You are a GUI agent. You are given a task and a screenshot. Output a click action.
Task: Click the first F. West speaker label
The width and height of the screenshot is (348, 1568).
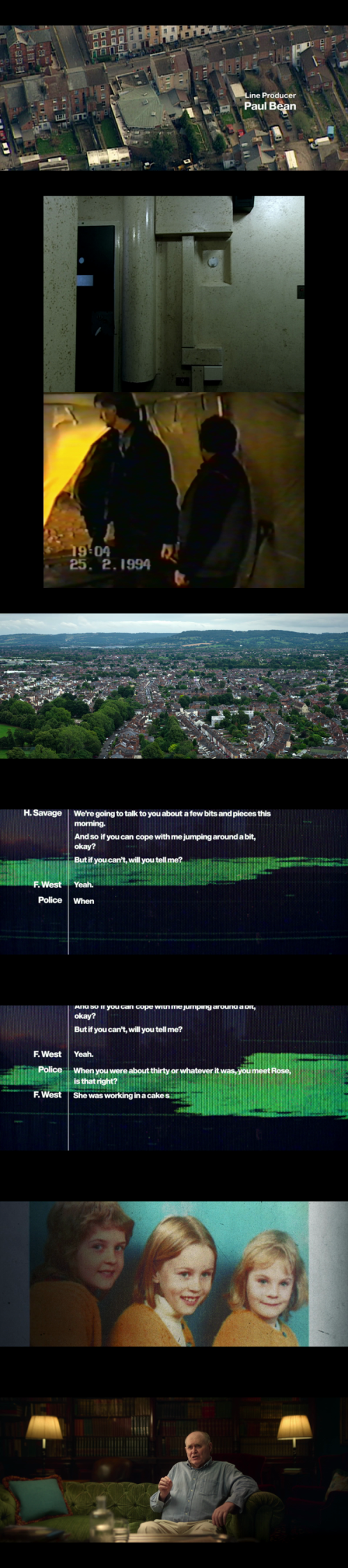47,885
